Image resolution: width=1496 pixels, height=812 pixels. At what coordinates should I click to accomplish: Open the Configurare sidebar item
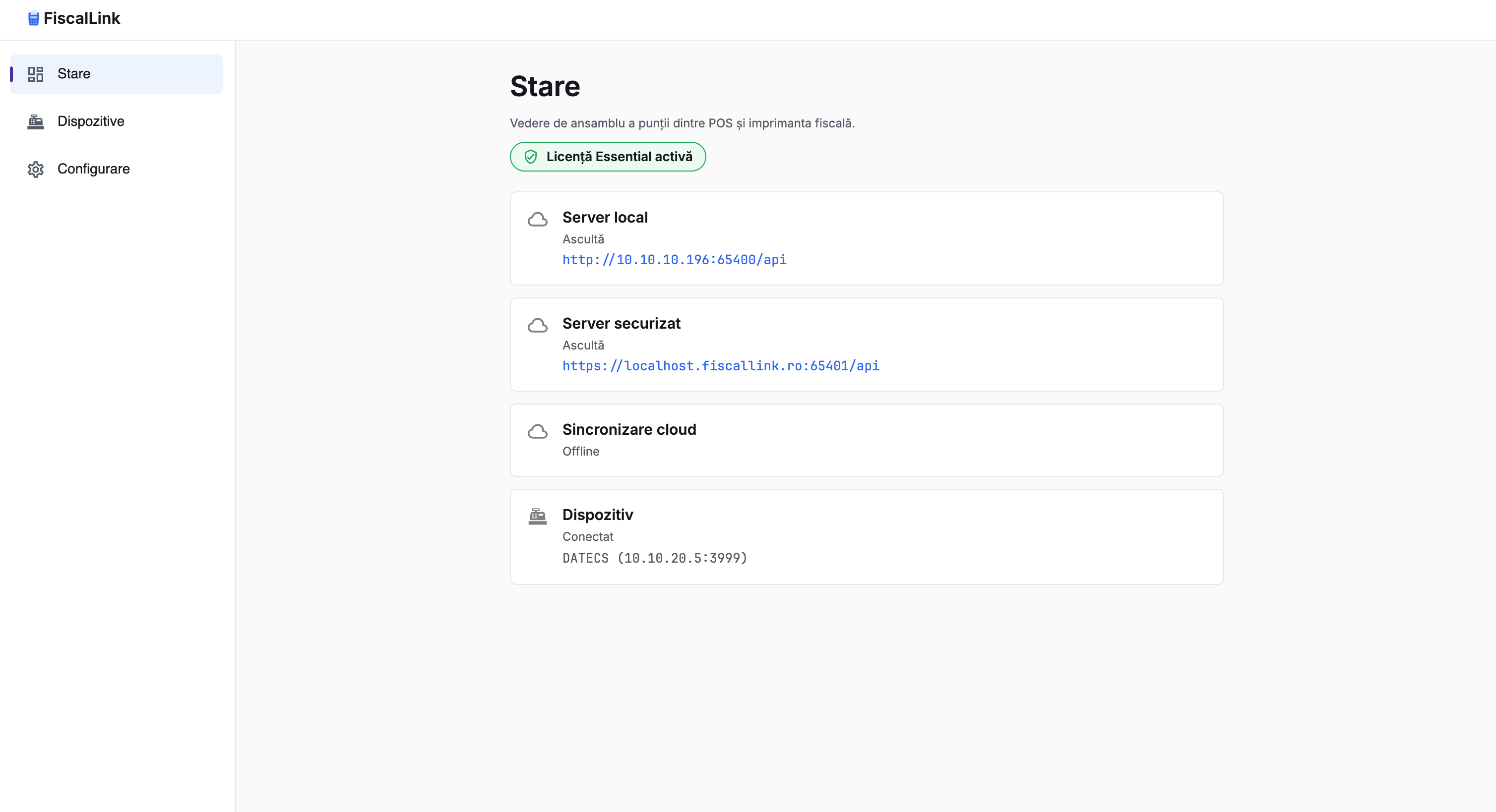pos(117,170)
